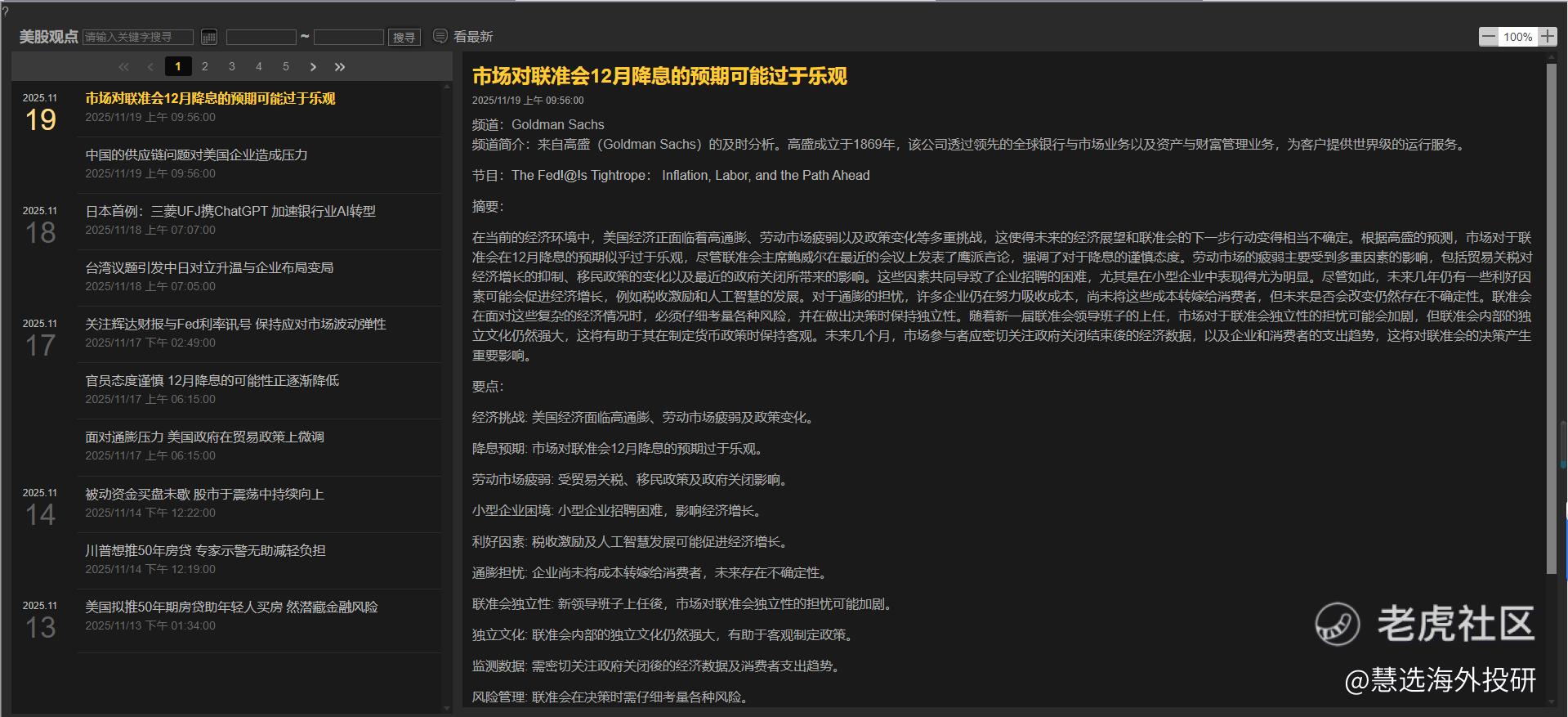The width and height of the screenshot is (1568, 717).
Task: Click the 风险管理 bullet line
Action: click(x=612, y=697)
